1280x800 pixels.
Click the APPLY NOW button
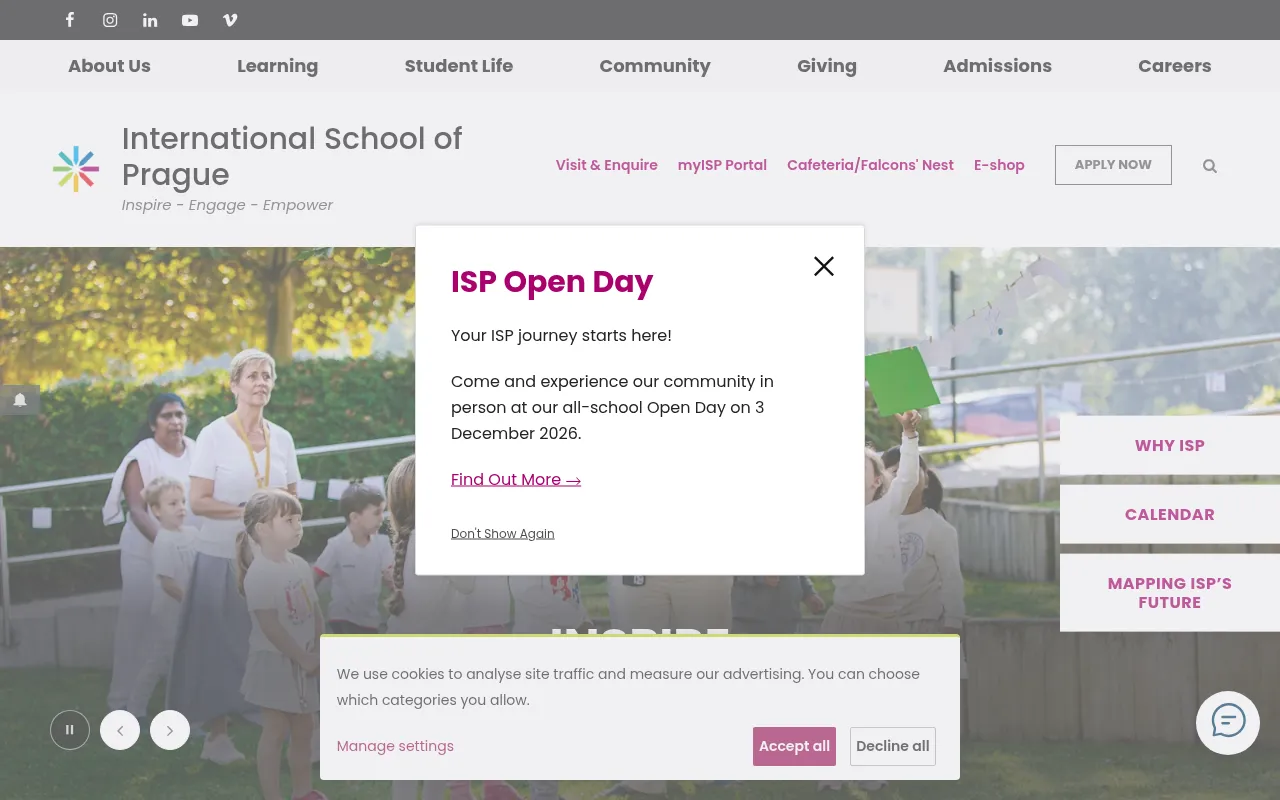coord(1113,165)
